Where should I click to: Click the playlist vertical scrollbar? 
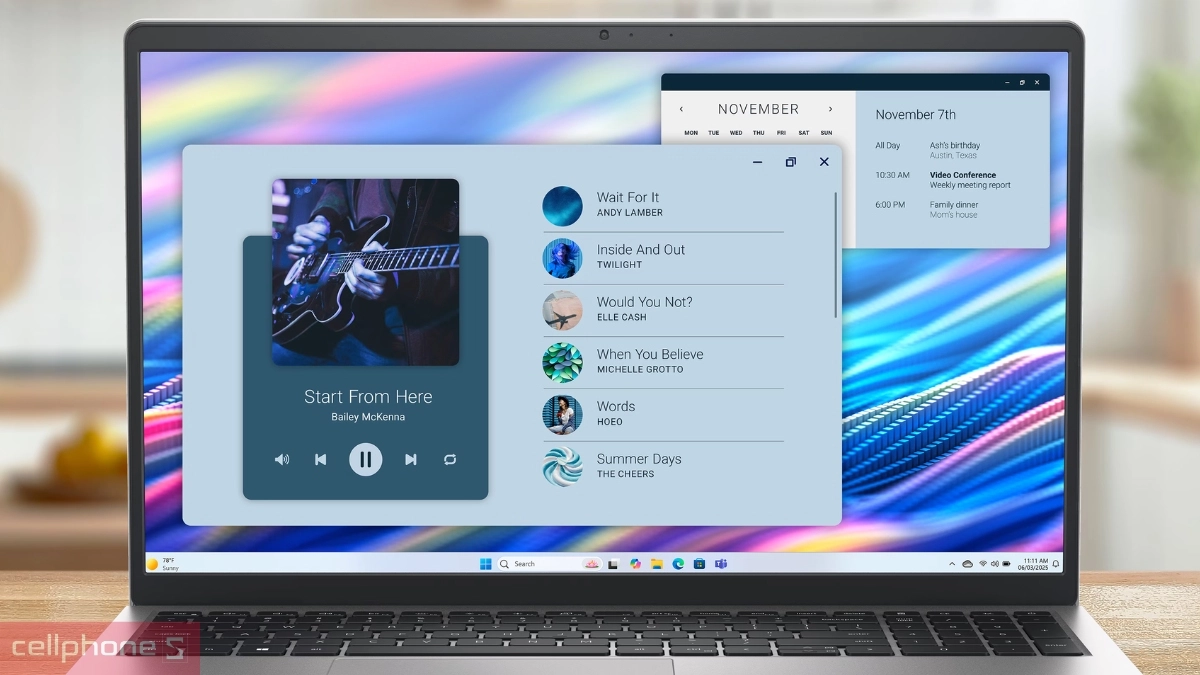[835, 255]
